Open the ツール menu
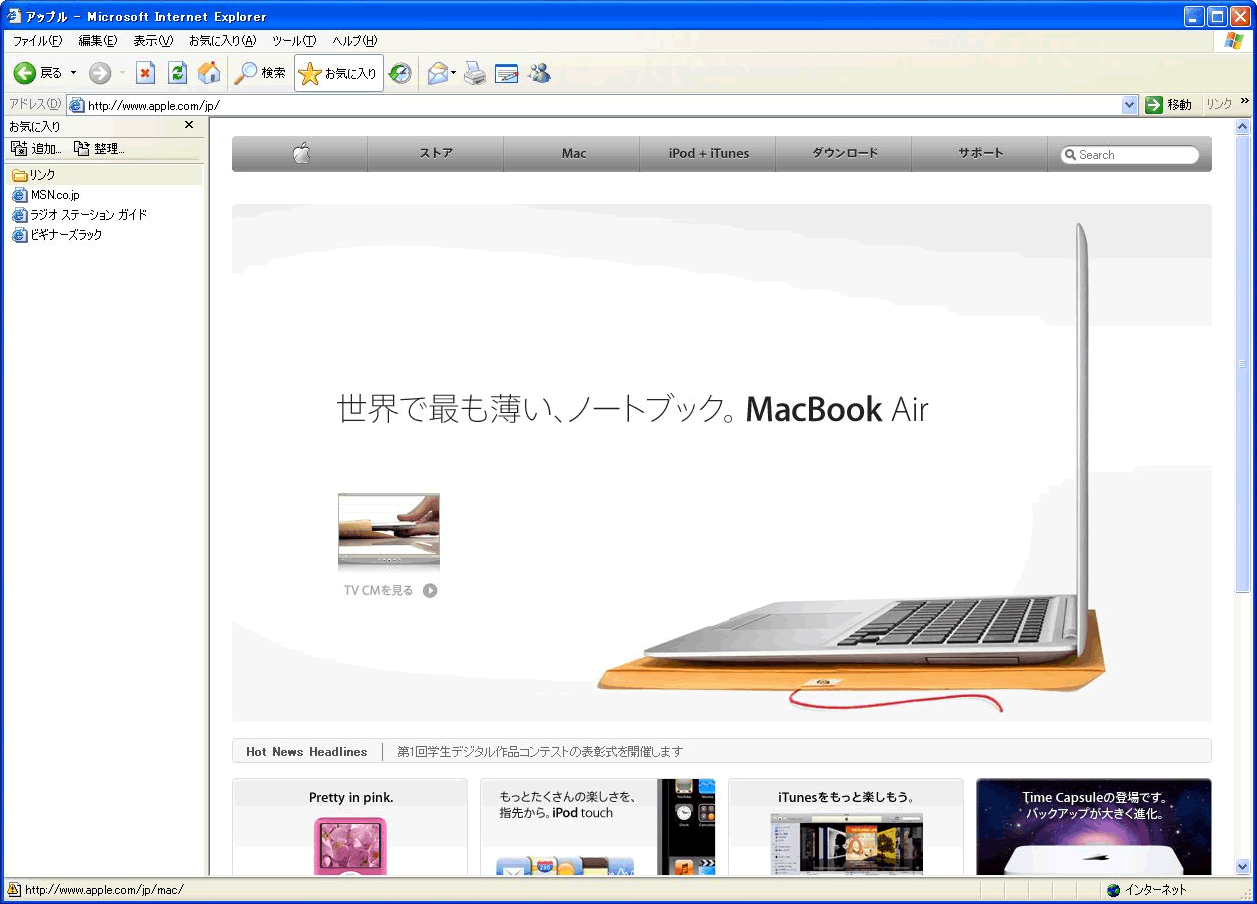This screenshot has width=1257, height=904. click(294, 41)
